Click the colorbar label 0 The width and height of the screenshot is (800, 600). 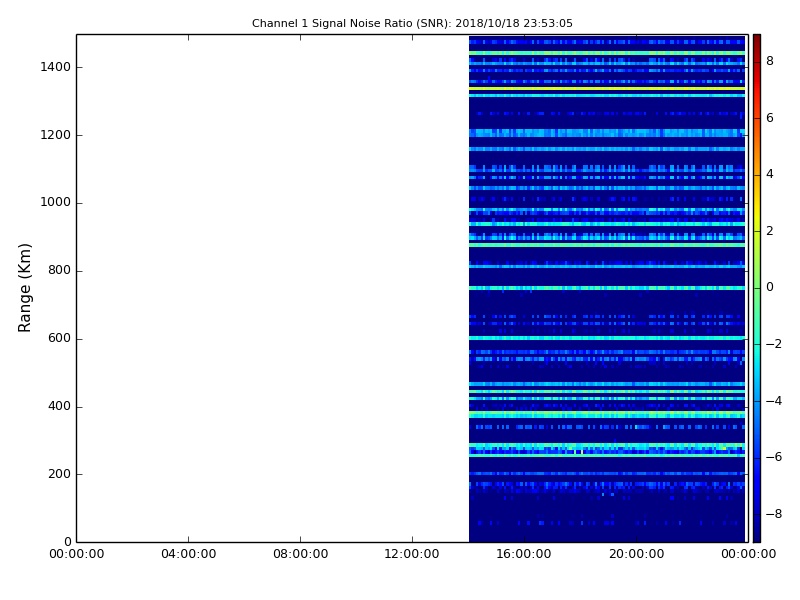[770, 287]
